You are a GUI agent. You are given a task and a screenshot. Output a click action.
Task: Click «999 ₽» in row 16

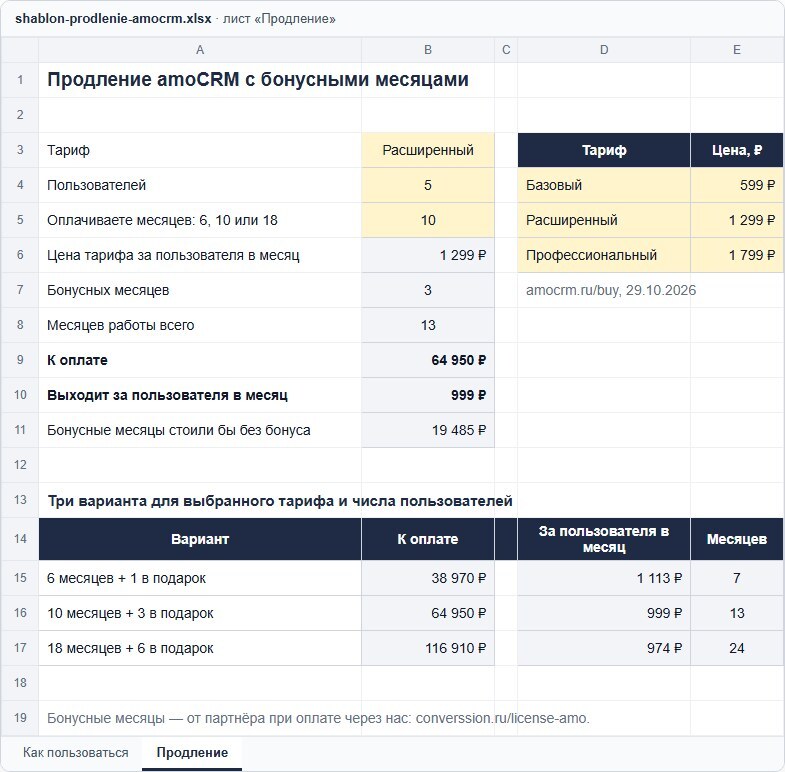click(x=604, y=613)
